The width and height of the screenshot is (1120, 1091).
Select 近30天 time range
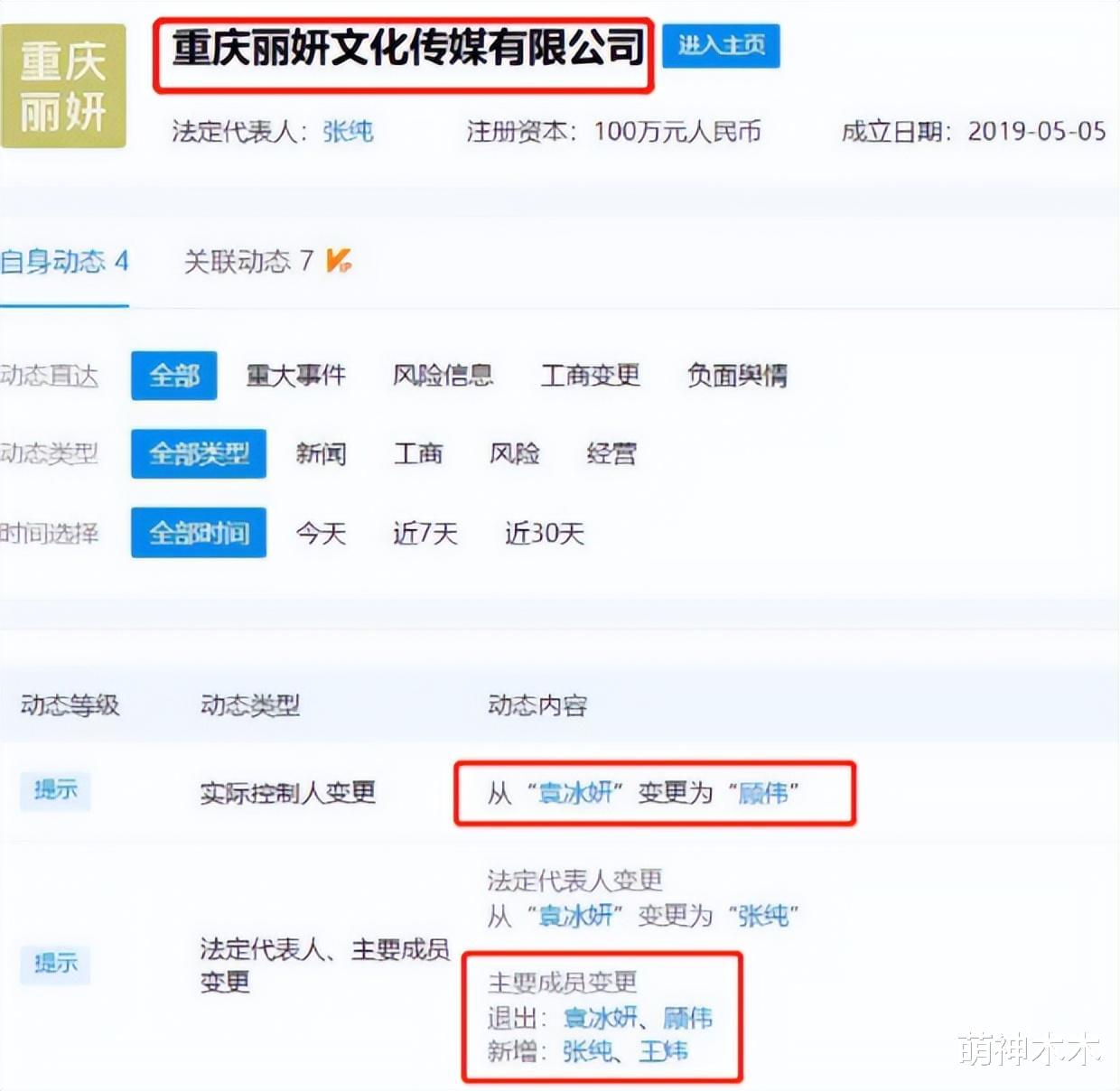point(544,533)
